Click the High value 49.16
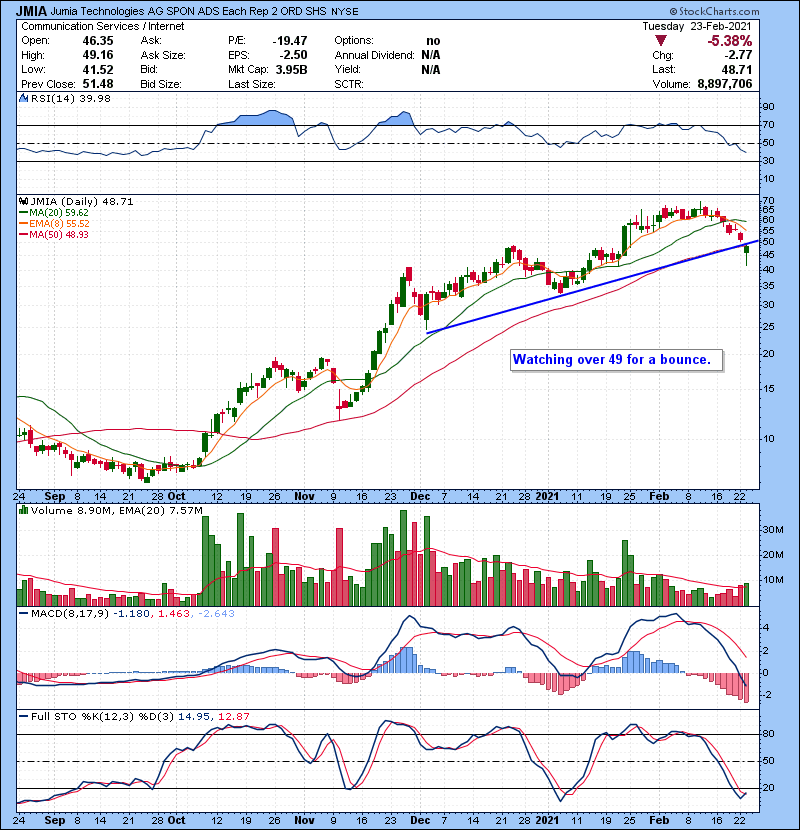This screenshot has width=800, height=830. pos(97,55)
